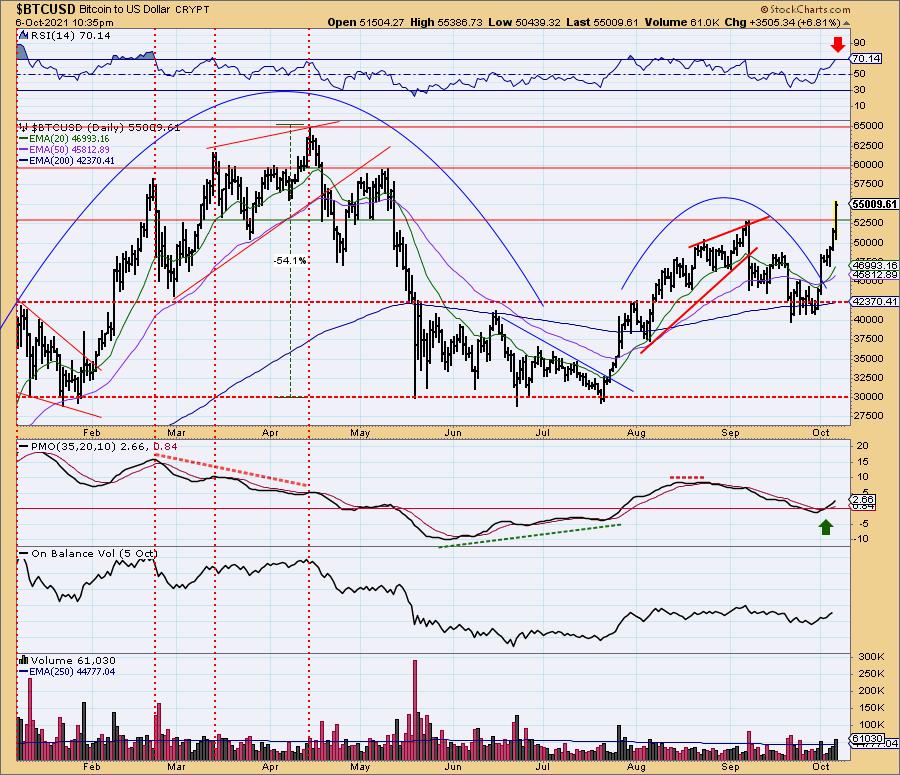Click the OHLC bars icon before $BTCUSD (Daily)
Image resolution: width=900 pixels, height=775 pixels.
(x=24, y=127)
